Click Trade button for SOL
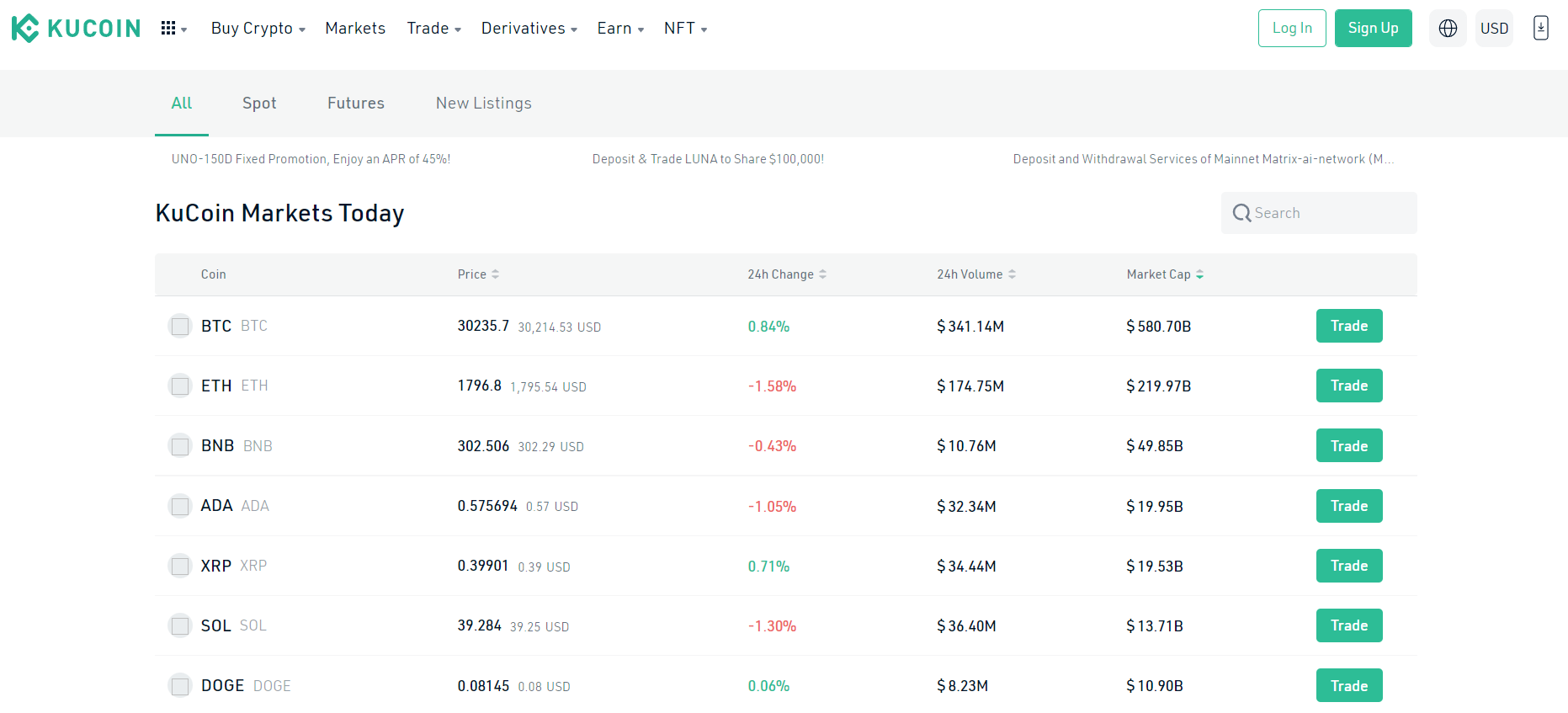Image resolution: width=1568 pixels, height=713 pixels. point(1349,625)
